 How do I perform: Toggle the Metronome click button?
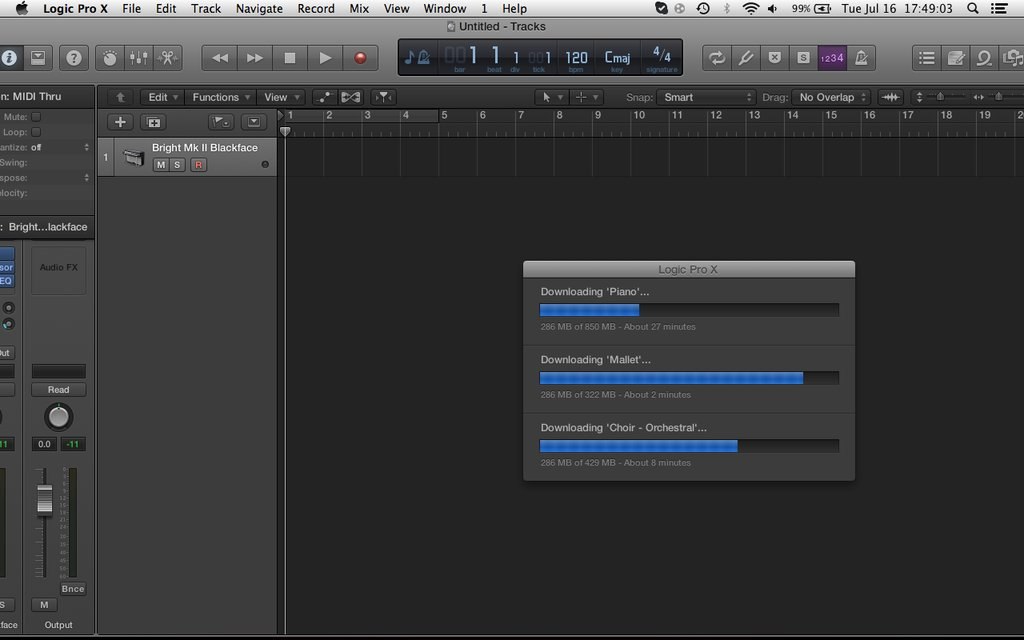point(861,58)
